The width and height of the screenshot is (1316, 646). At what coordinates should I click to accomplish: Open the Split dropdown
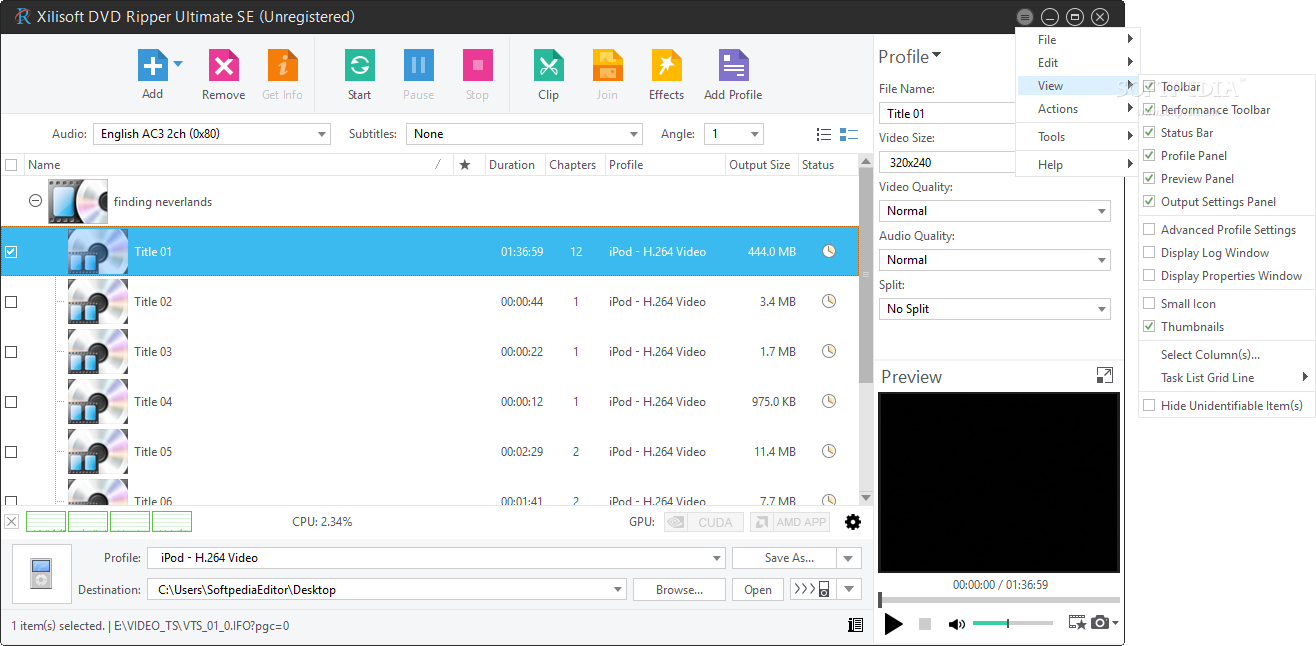point(995,309)
